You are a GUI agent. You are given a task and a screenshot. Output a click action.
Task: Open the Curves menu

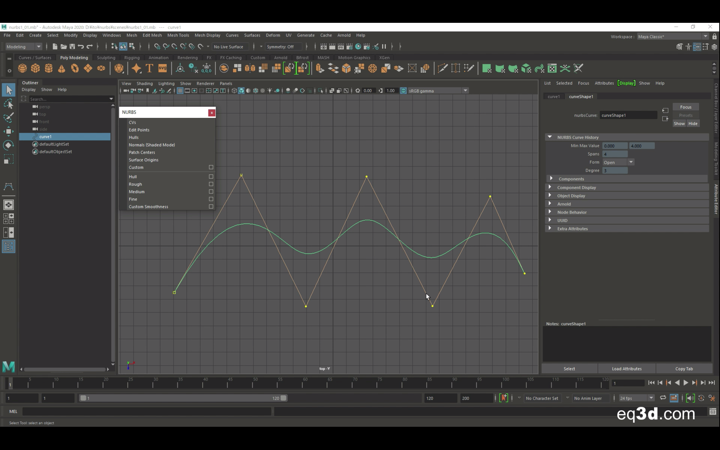click(232, 35)
